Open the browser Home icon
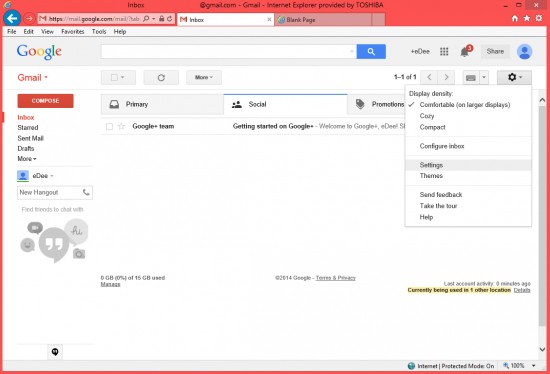 coord(515,18)
